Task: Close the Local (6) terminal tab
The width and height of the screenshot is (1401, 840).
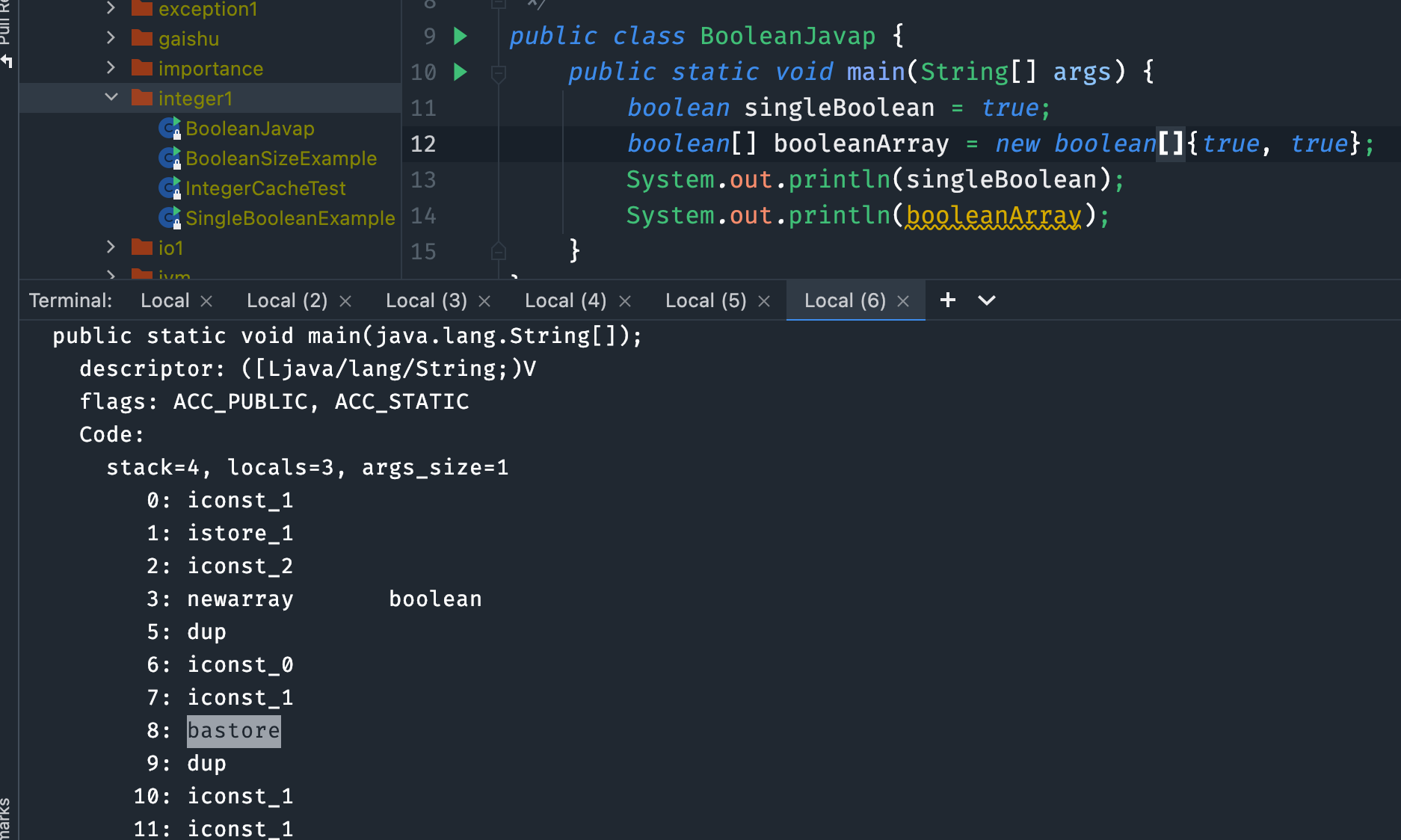Action: 902,300
